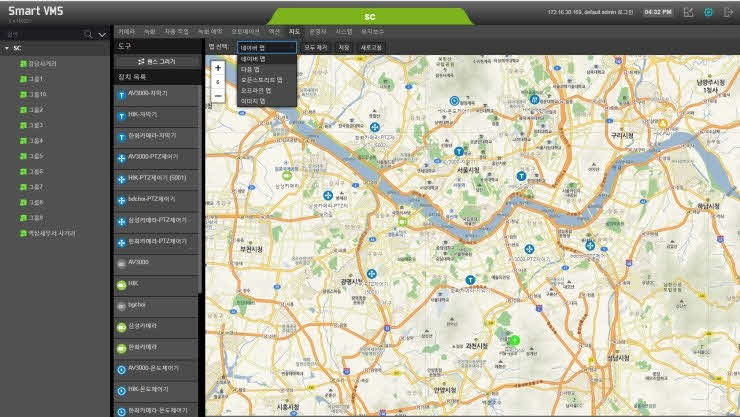
Task: Expand the dropdown chevron next to search
Action: coord(102,33)
